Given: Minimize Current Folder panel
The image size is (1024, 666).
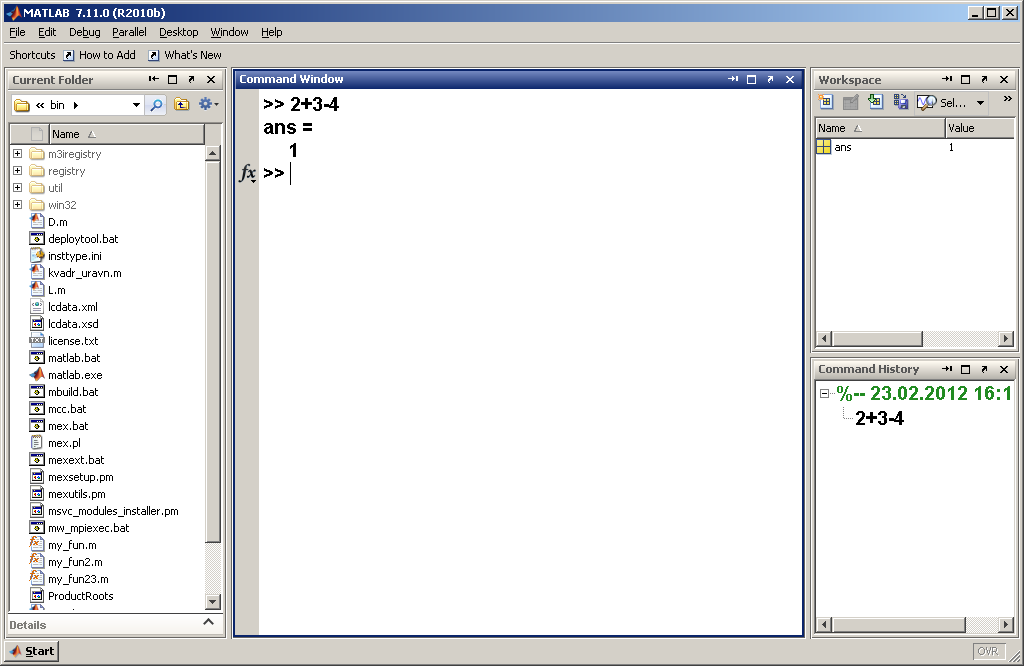Looking at the screenshot, I should tap(153, 79).
